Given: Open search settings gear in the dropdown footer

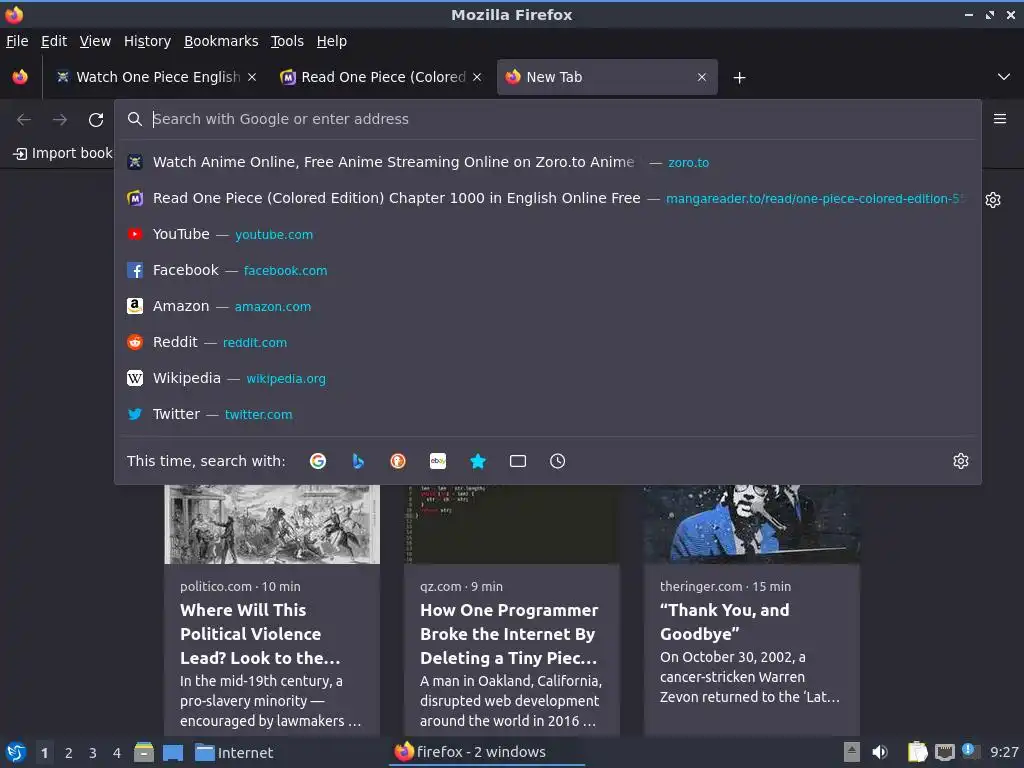Looking at the screenshot, I should click(x=961, y=461).
